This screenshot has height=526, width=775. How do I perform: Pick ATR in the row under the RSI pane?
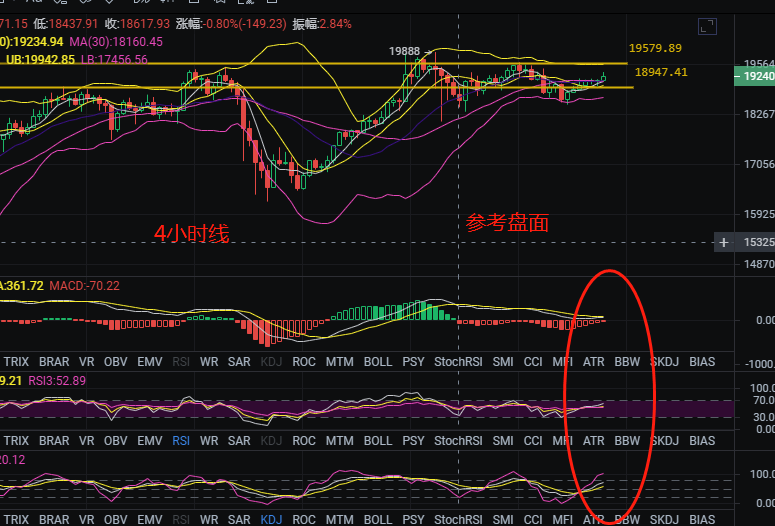pyautogui.click(x=594, y=441)
